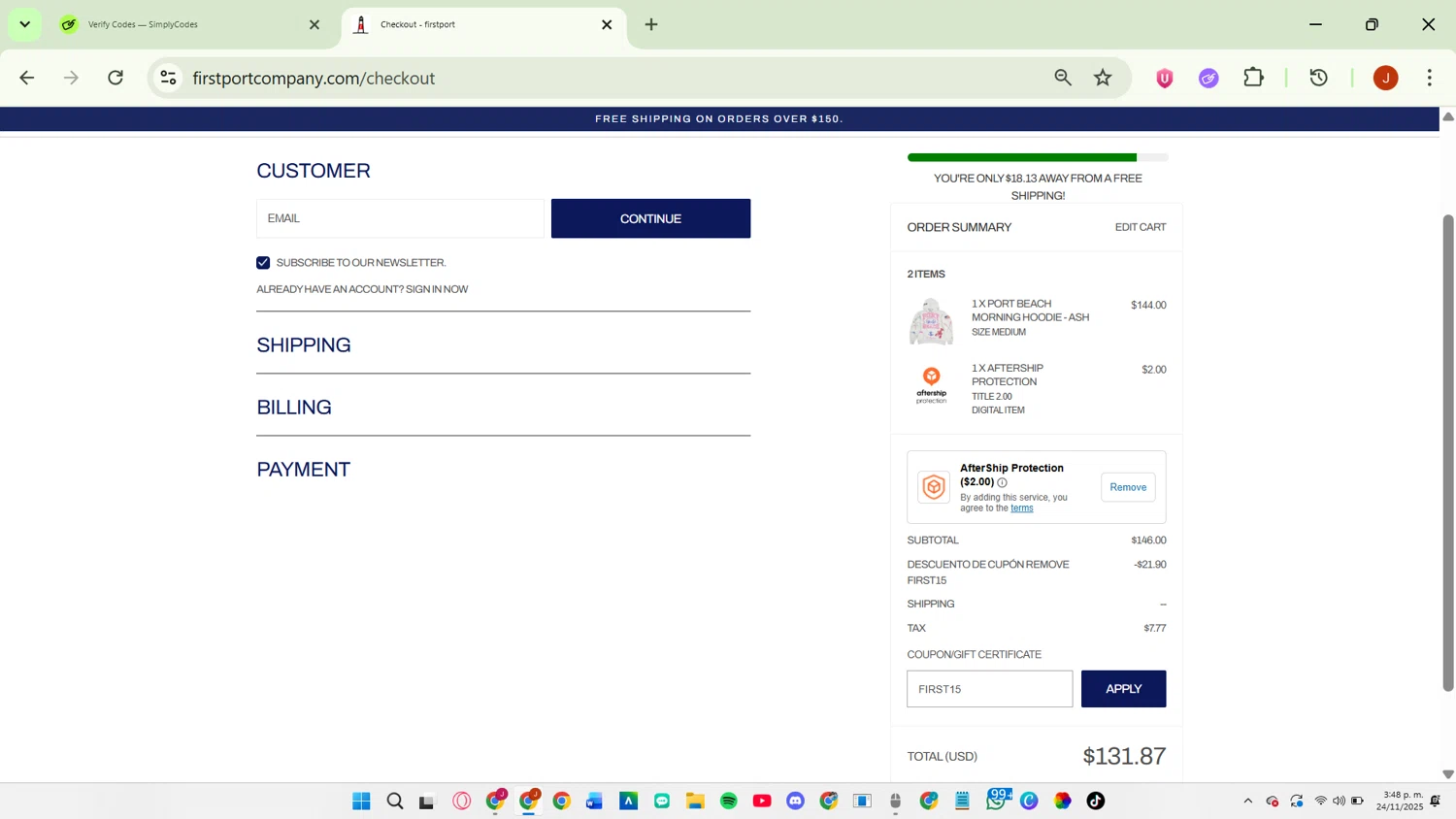
Task: Click the coupon code input containing FIRST15
Action: pos(989,689)
